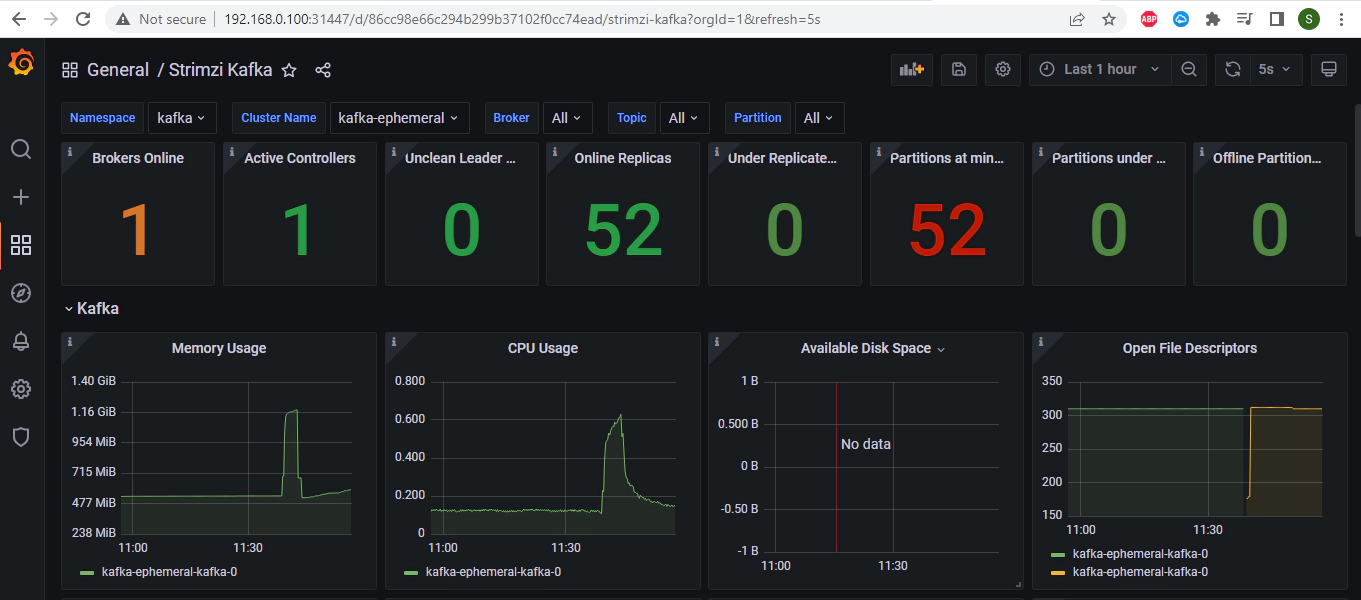The height and width of the screenshot is (600, 1361).
Task: Open the Adblock Plus extension icon
Action: coord(1150,19)
